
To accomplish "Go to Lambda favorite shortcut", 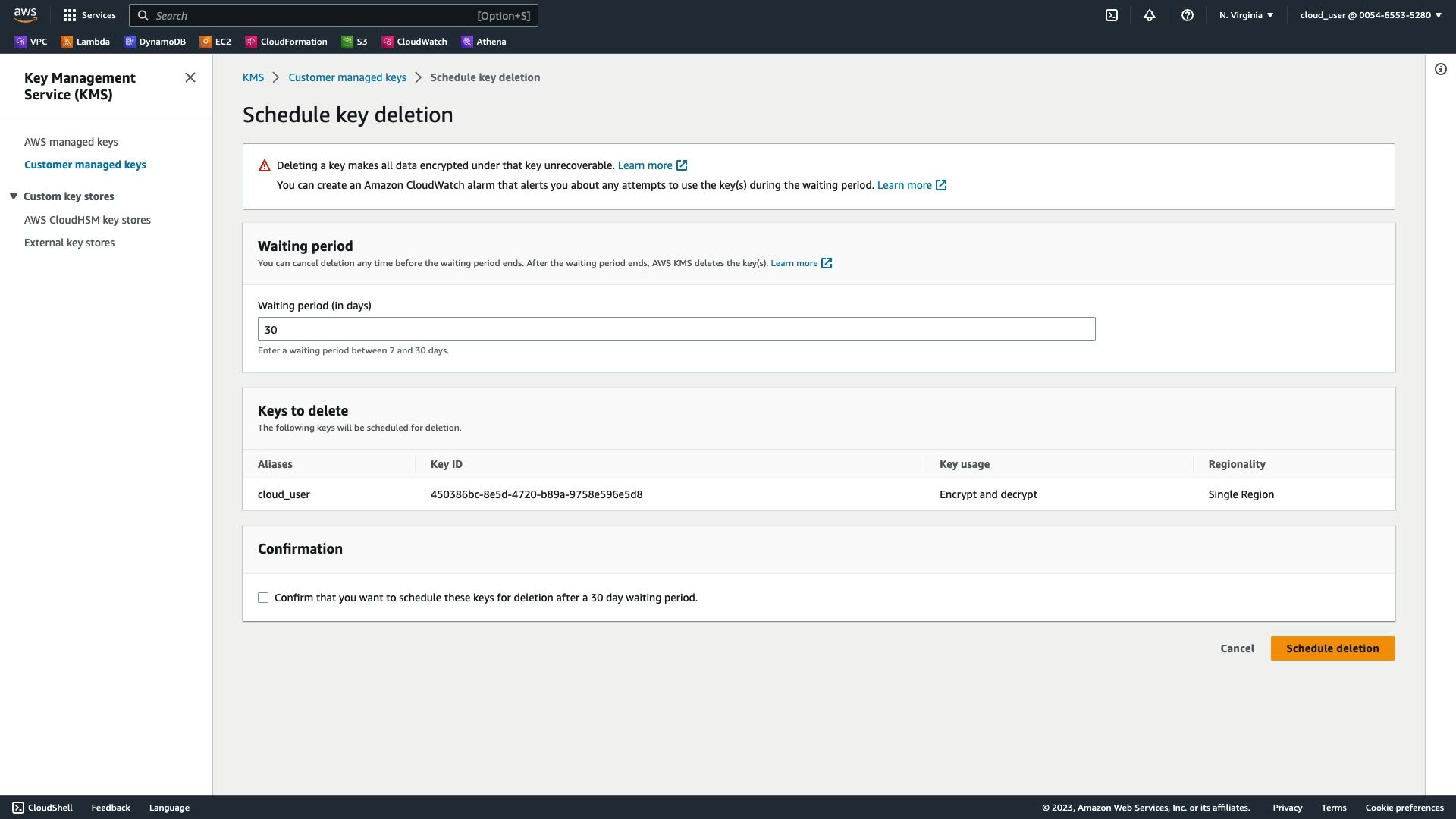I will click(x=85, y=42).
